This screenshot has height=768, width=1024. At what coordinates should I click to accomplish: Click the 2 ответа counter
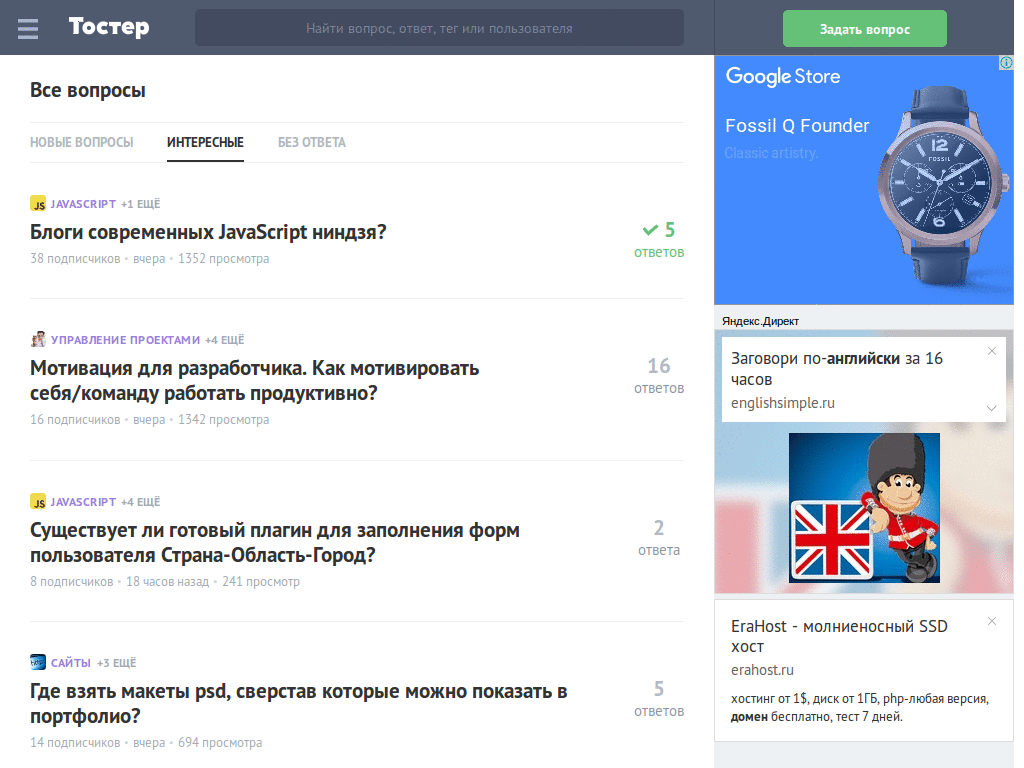pos(659,537)
